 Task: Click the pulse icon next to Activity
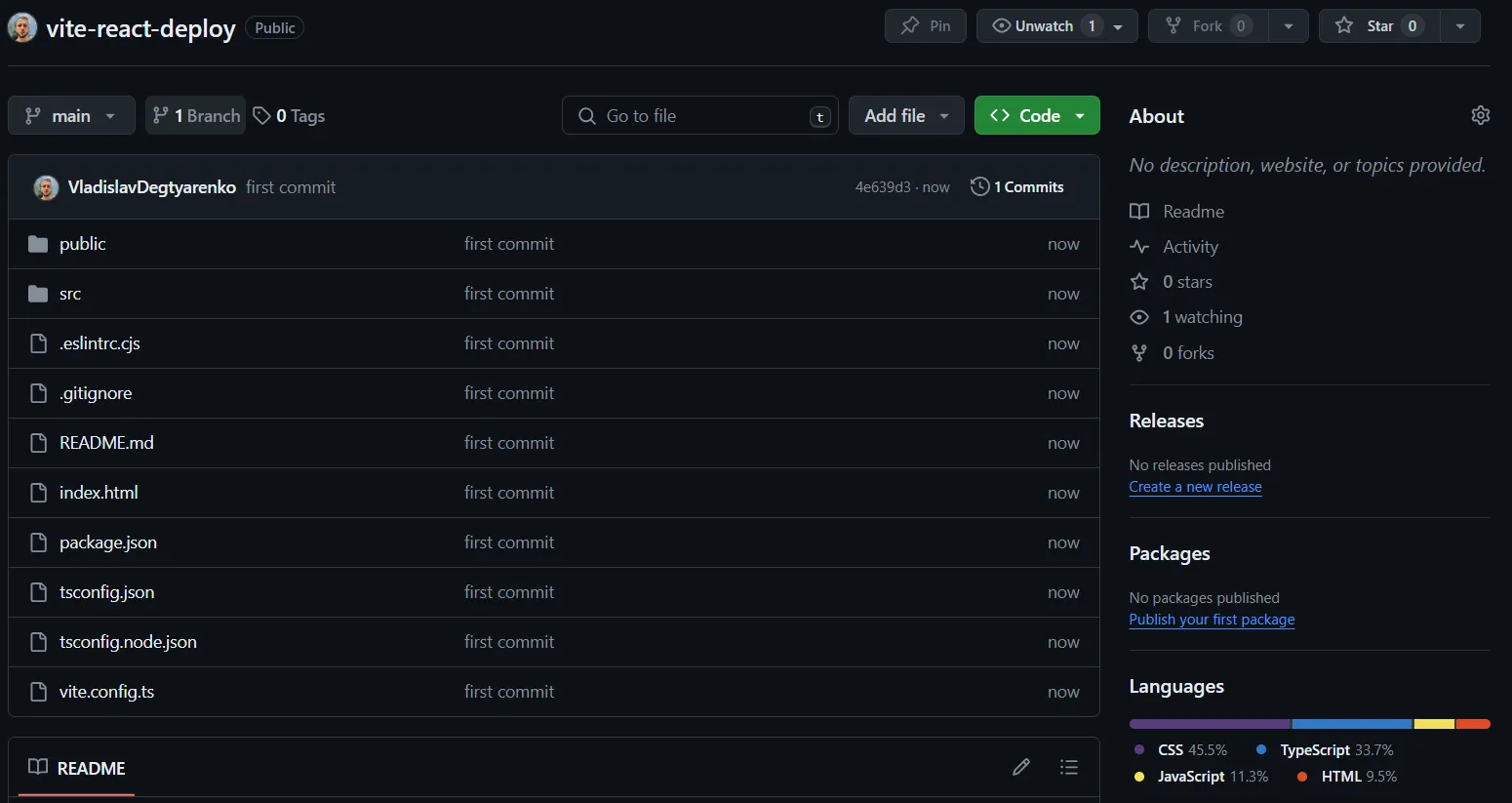coord(1139,247)
